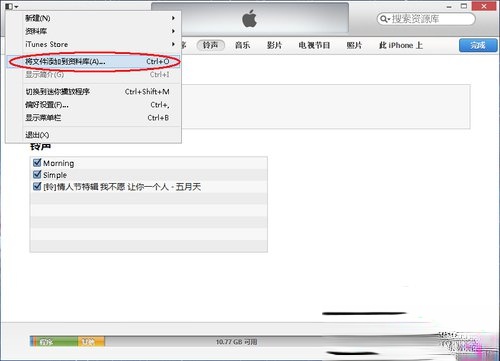
Task: Open 偏好设置(F)... from the menu
Action: [x=94, y=105]
